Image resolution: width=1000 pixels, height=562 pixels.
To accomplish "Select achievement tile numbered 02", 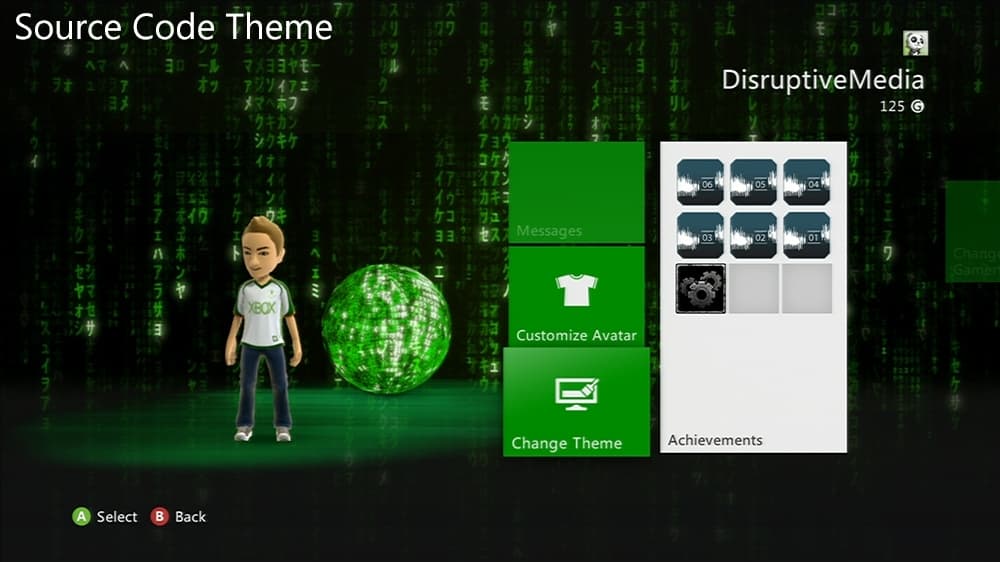I will point(753,235).
